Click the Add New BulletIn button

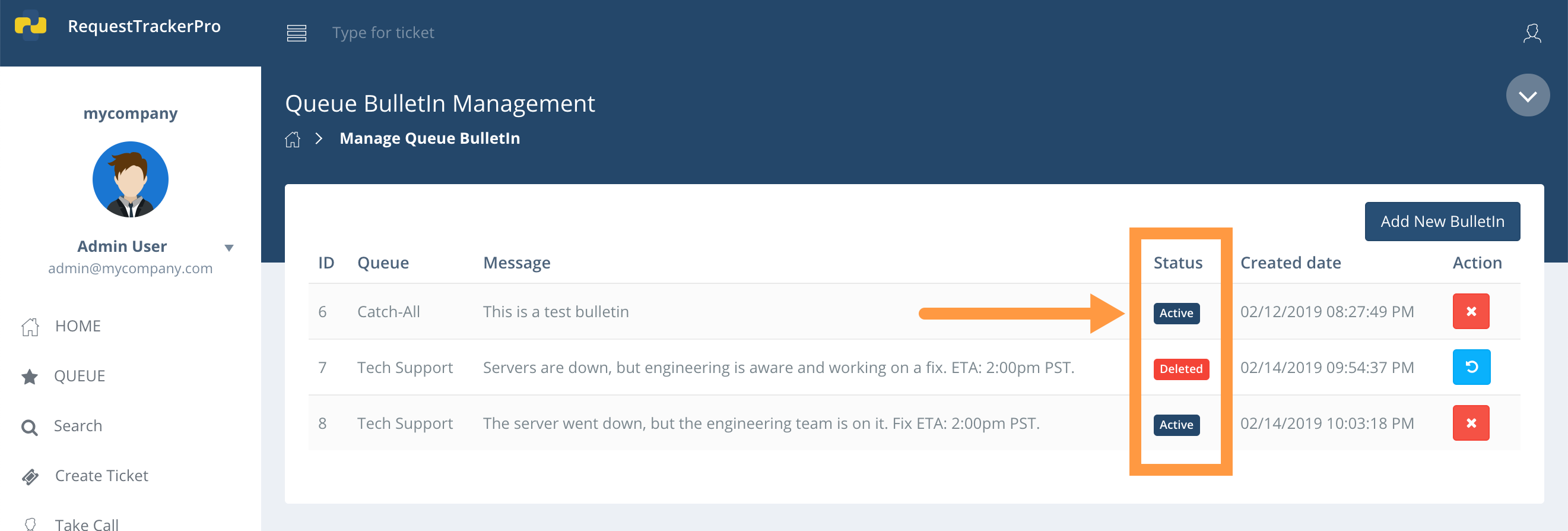tap(1442, 222)
